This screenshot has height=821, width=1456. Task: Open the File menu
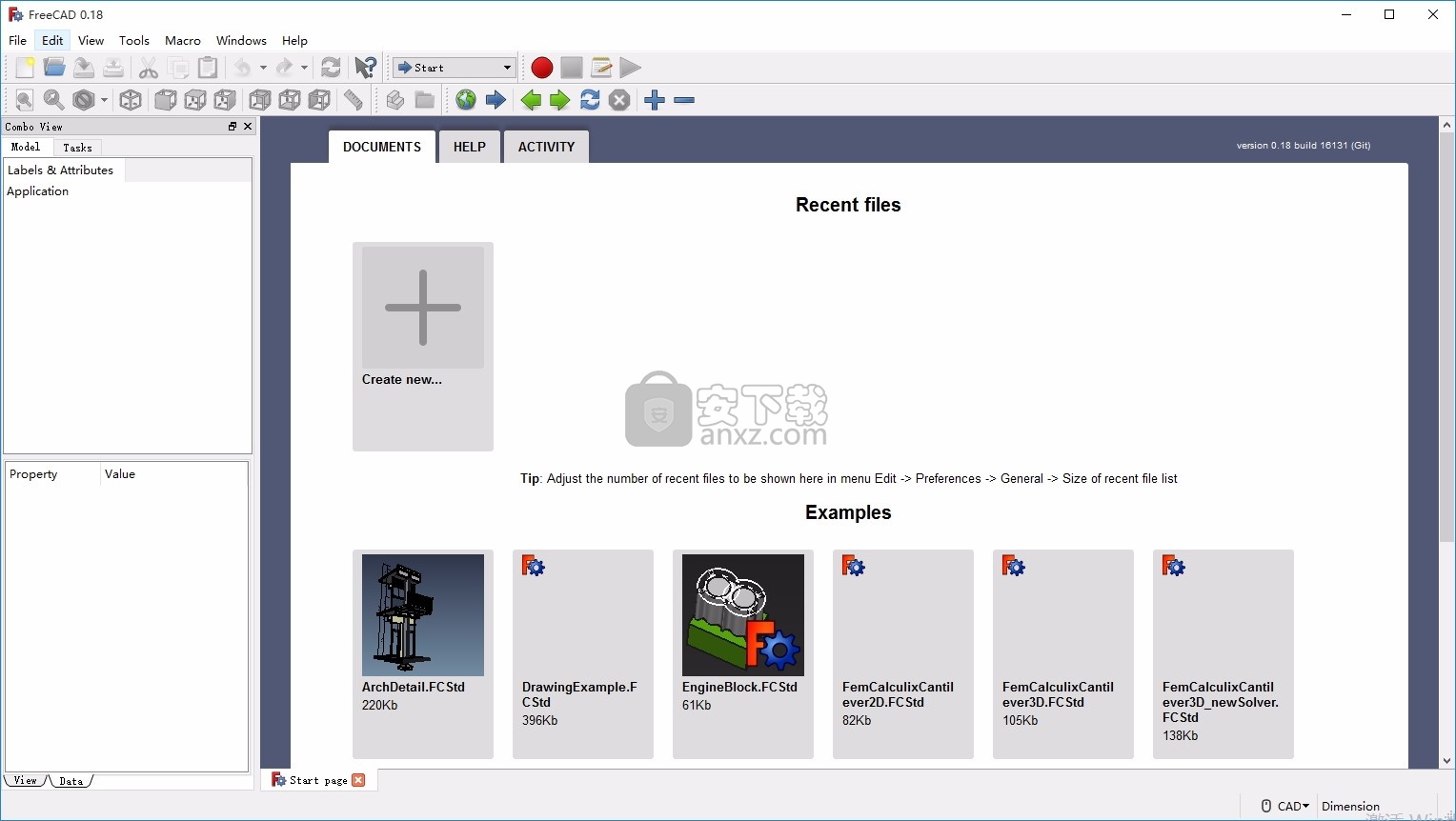tap(17, 40)
